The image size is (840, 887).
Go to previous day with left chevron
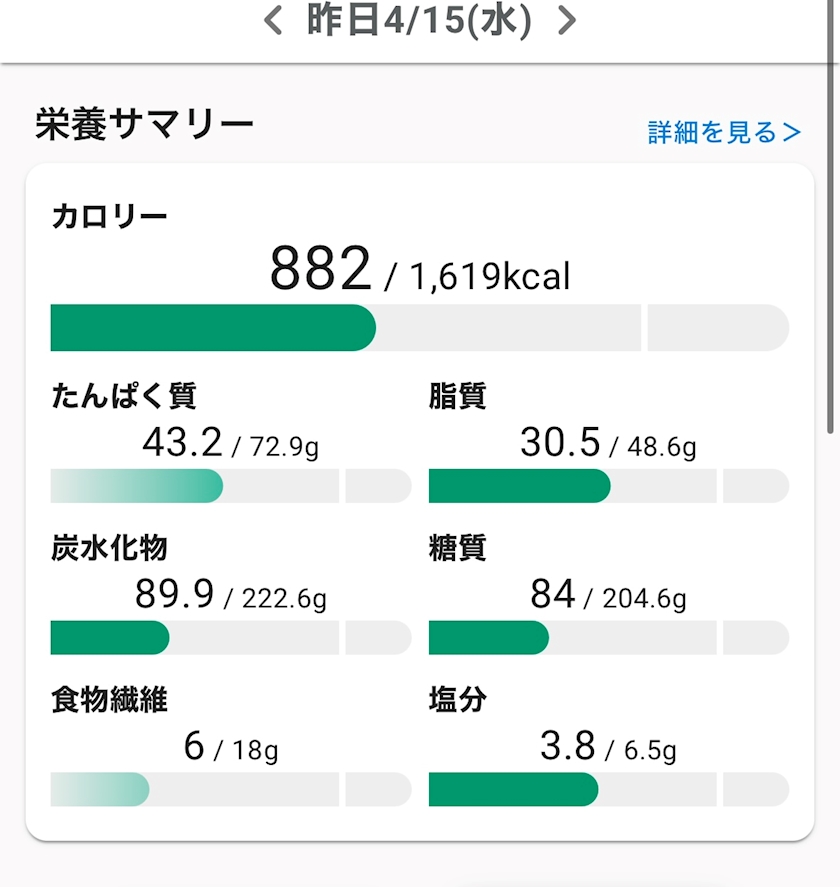273,21
